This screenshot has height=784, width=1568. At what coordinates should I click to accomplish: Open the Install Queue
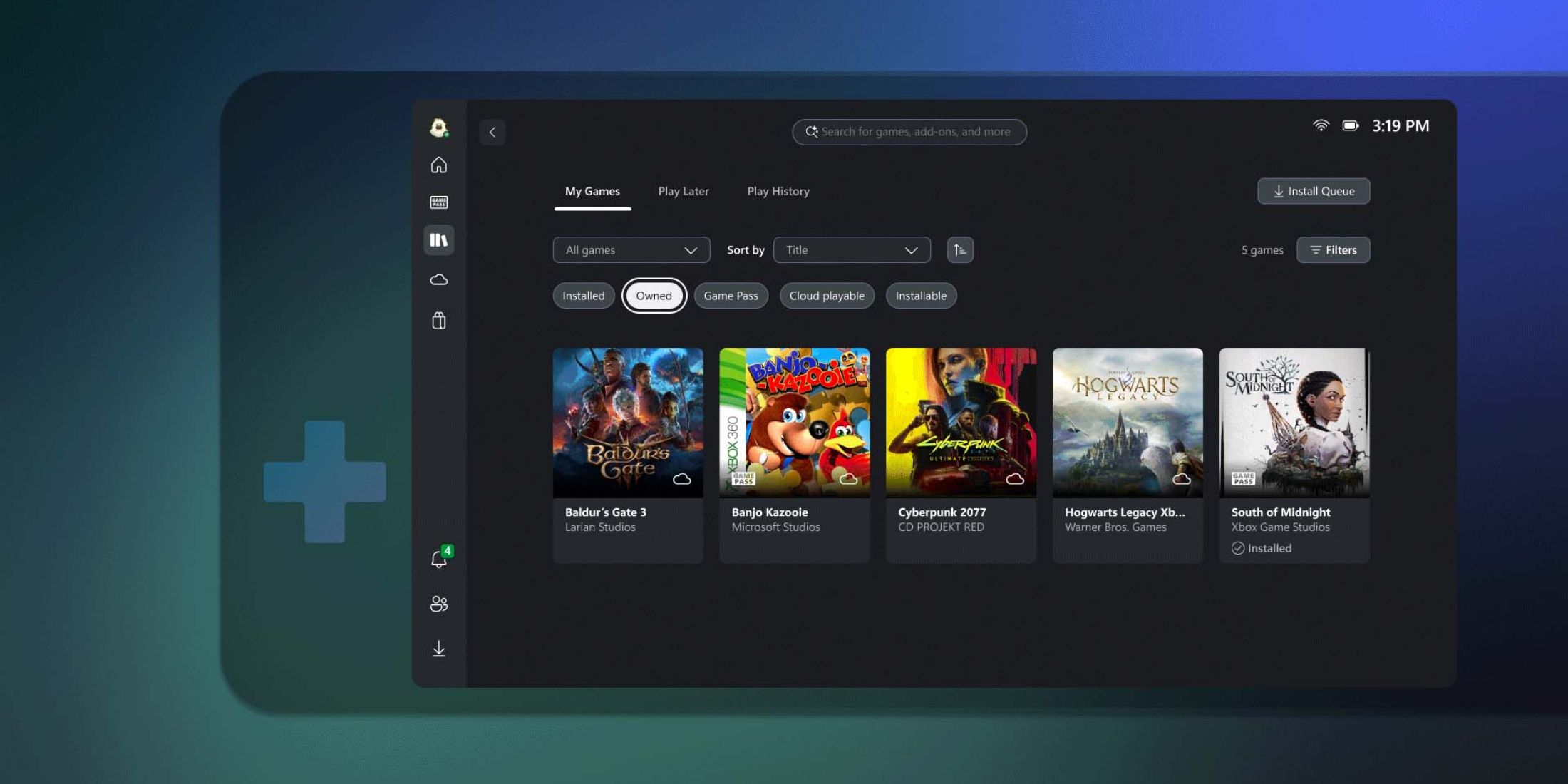[1314, 192]
